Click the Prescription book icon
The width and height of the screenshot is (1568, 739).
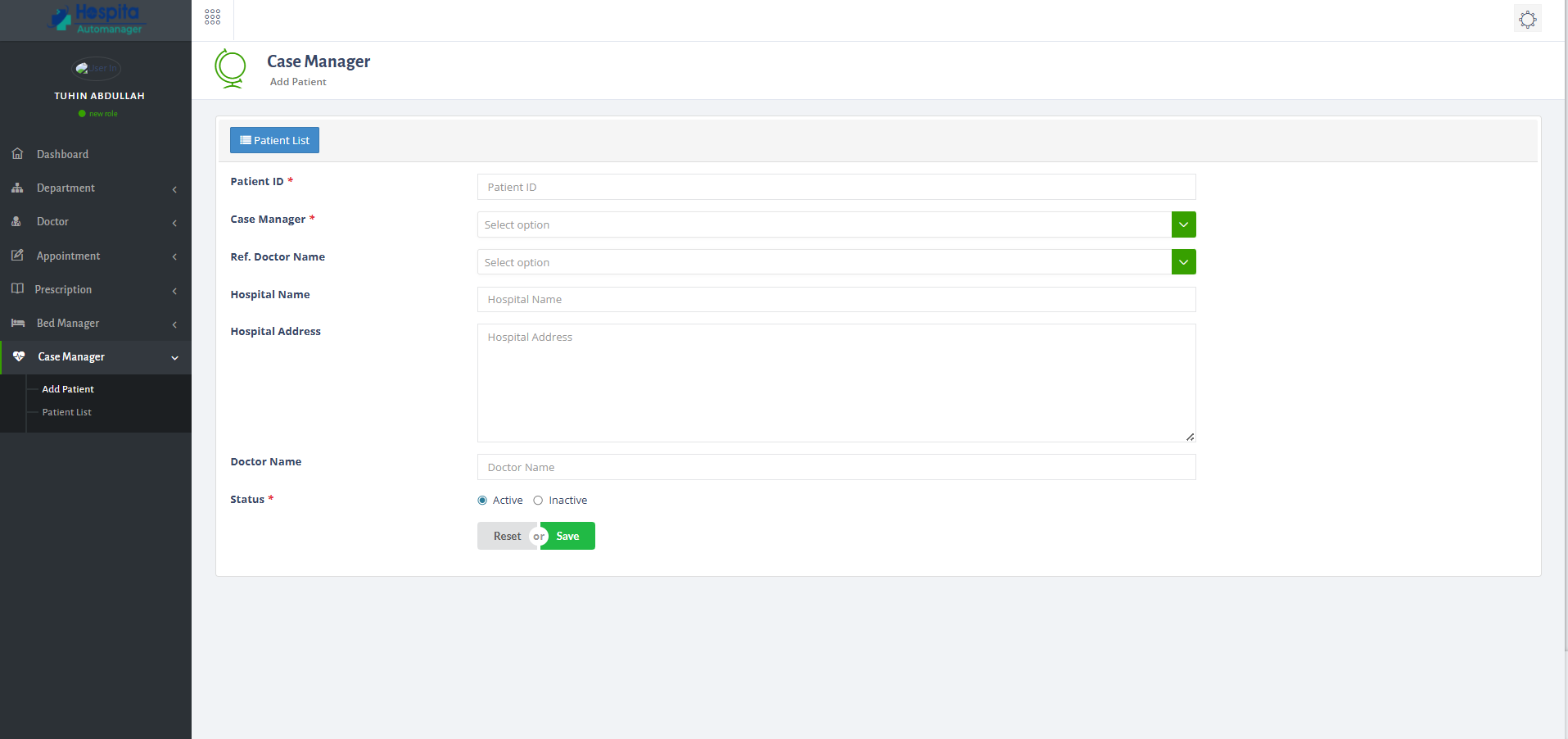point(18,289)
